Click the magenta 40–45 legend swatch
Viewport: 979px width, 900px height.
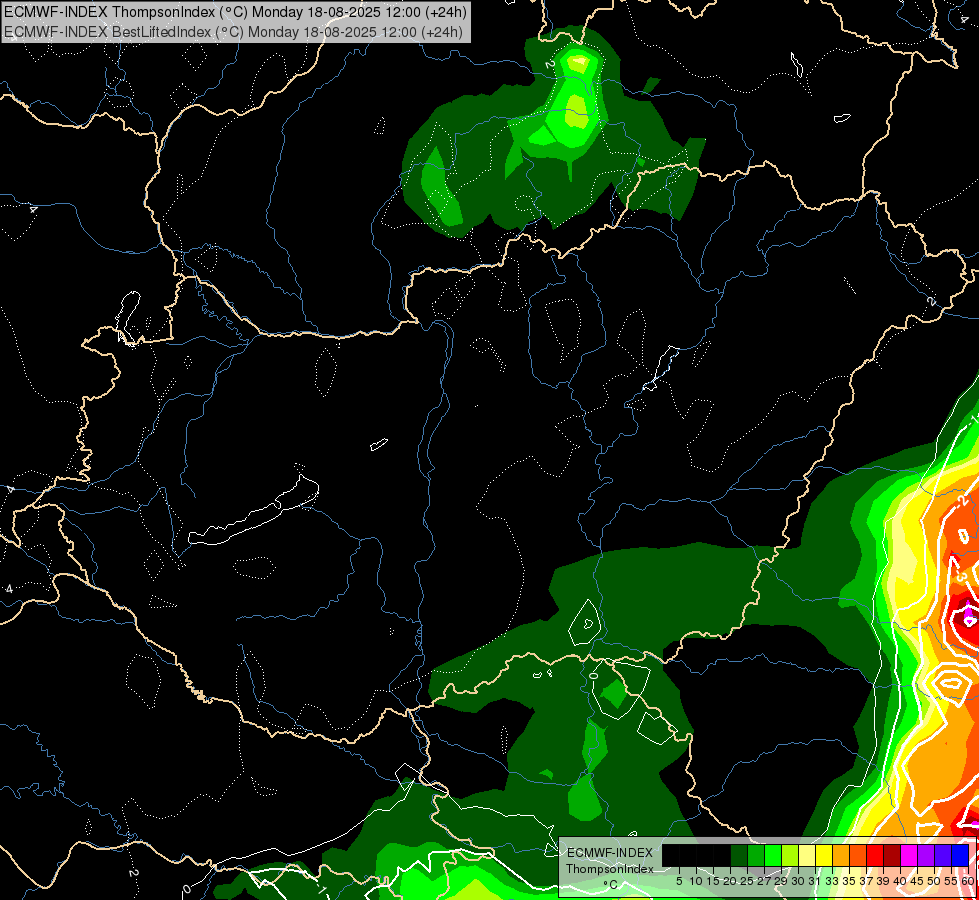pos(909,855)
